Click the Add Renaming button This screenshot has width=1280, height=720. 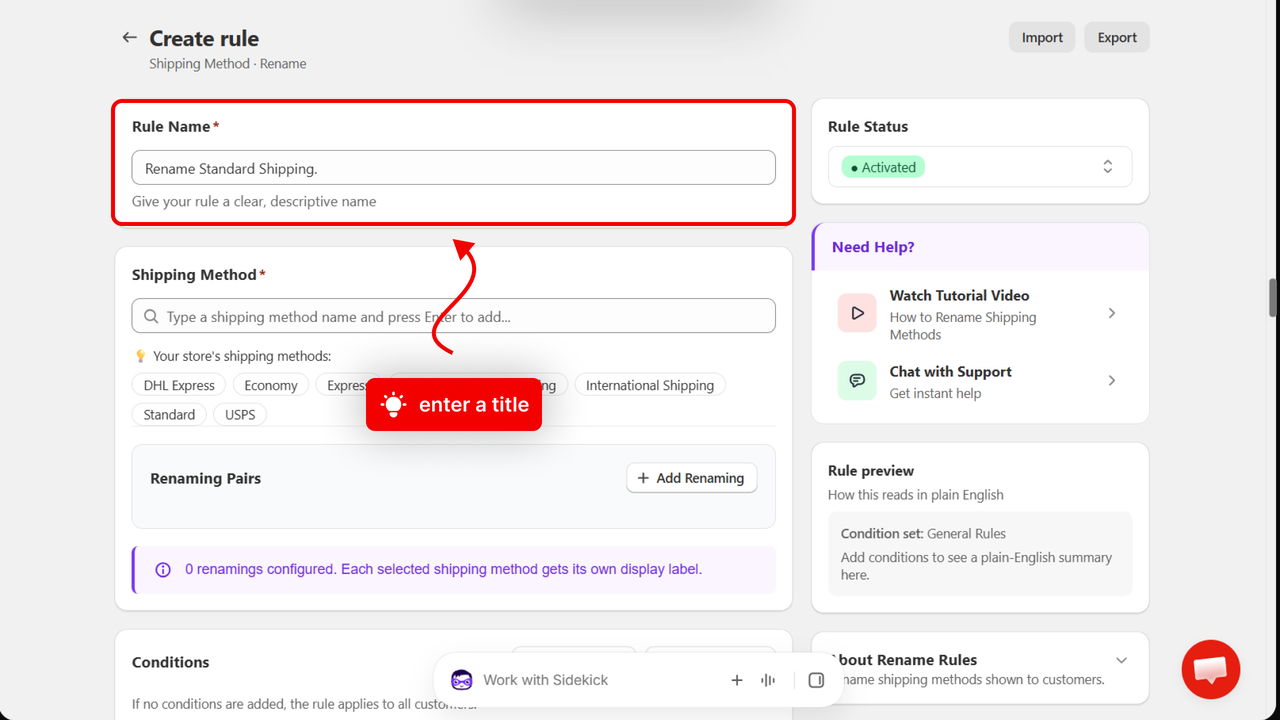point(692,478)
